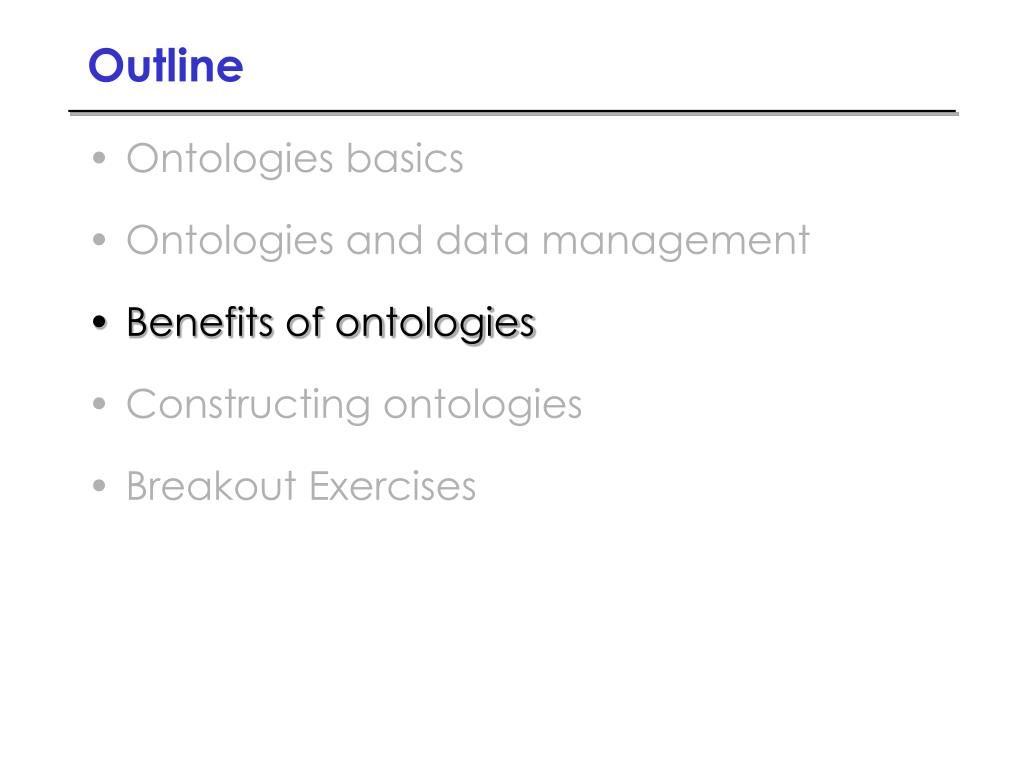Click the bullet dot before Benefits of ontologies
The image size is (1024, 768).
pyautogui.click(x=99, y=322)
